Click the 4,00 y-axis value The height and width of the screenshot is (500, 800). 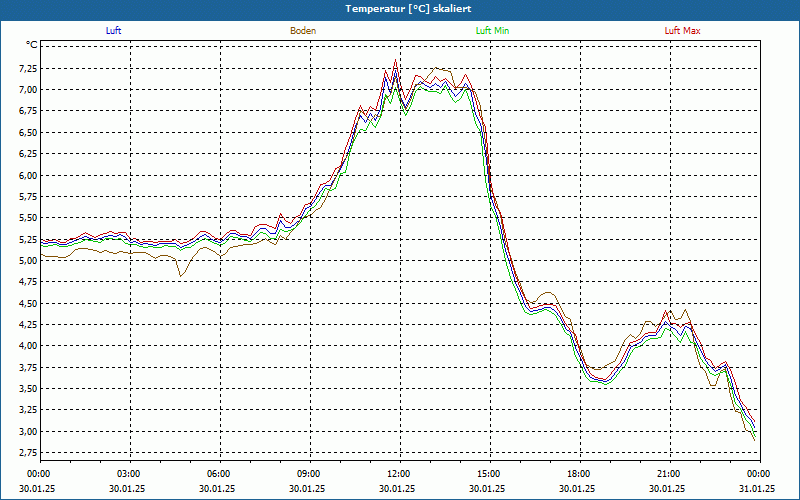28,346
